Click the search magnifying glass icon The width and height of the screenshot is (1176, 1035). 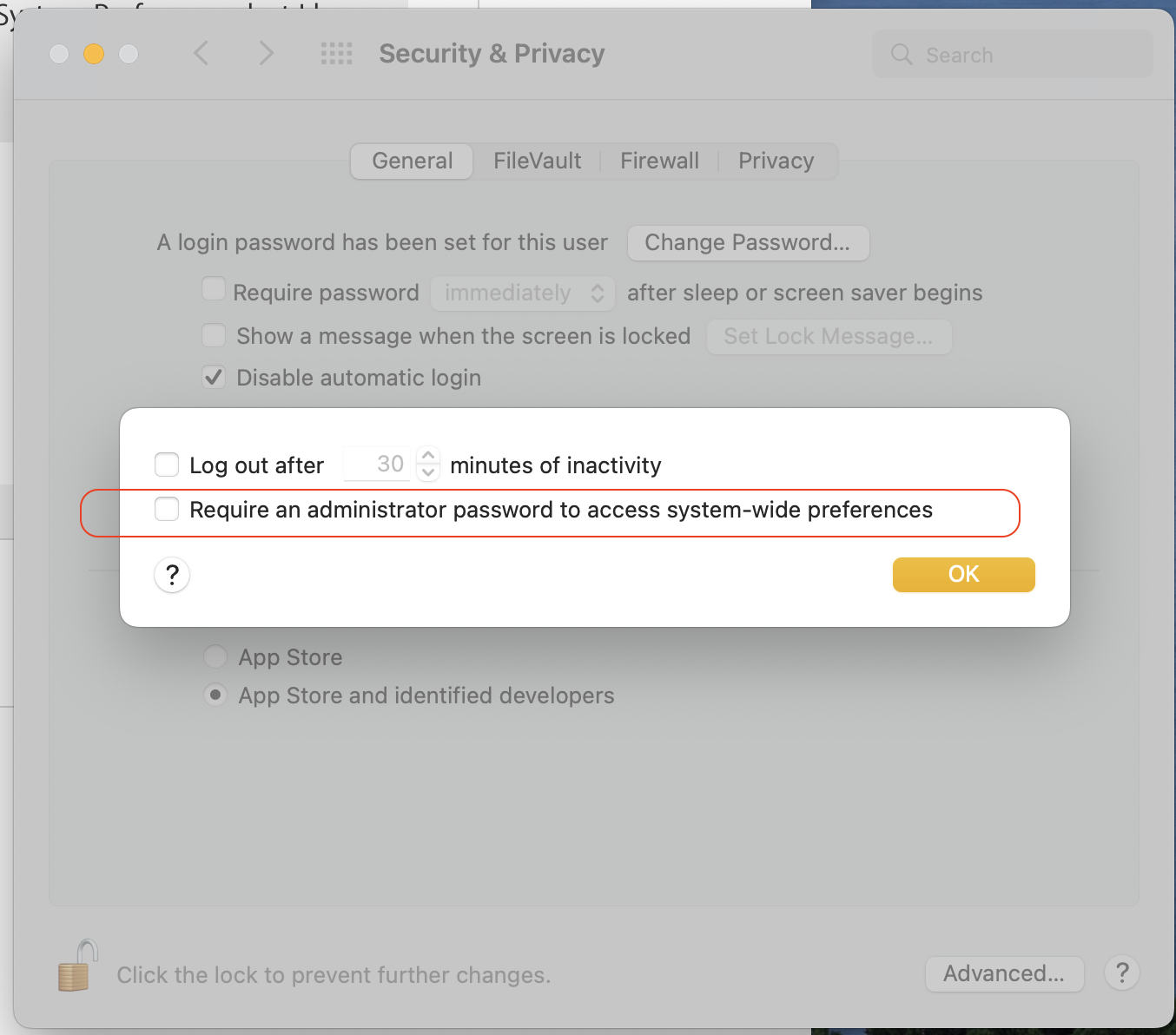(902, 54)
